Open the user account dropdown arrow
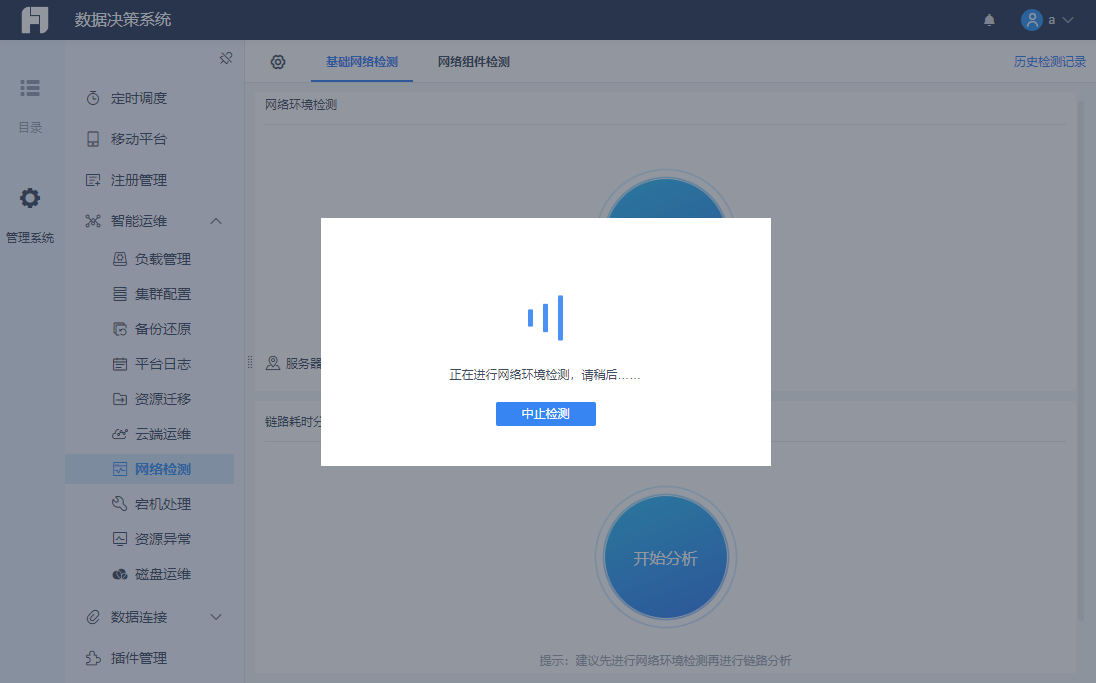 1067,20
